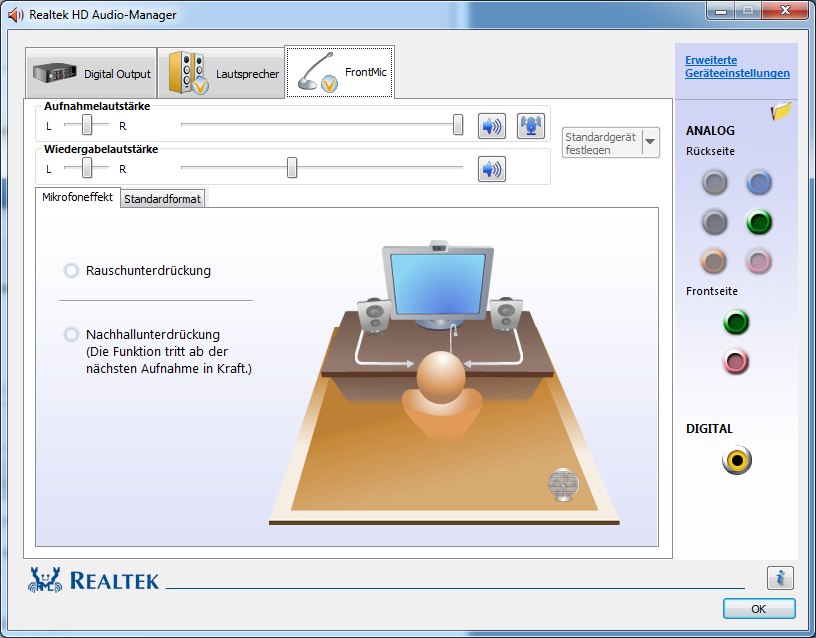Select the Mikrofoneffekt sub-tab
The height and width of the screenshot is (638, 816).
point(78,197)
